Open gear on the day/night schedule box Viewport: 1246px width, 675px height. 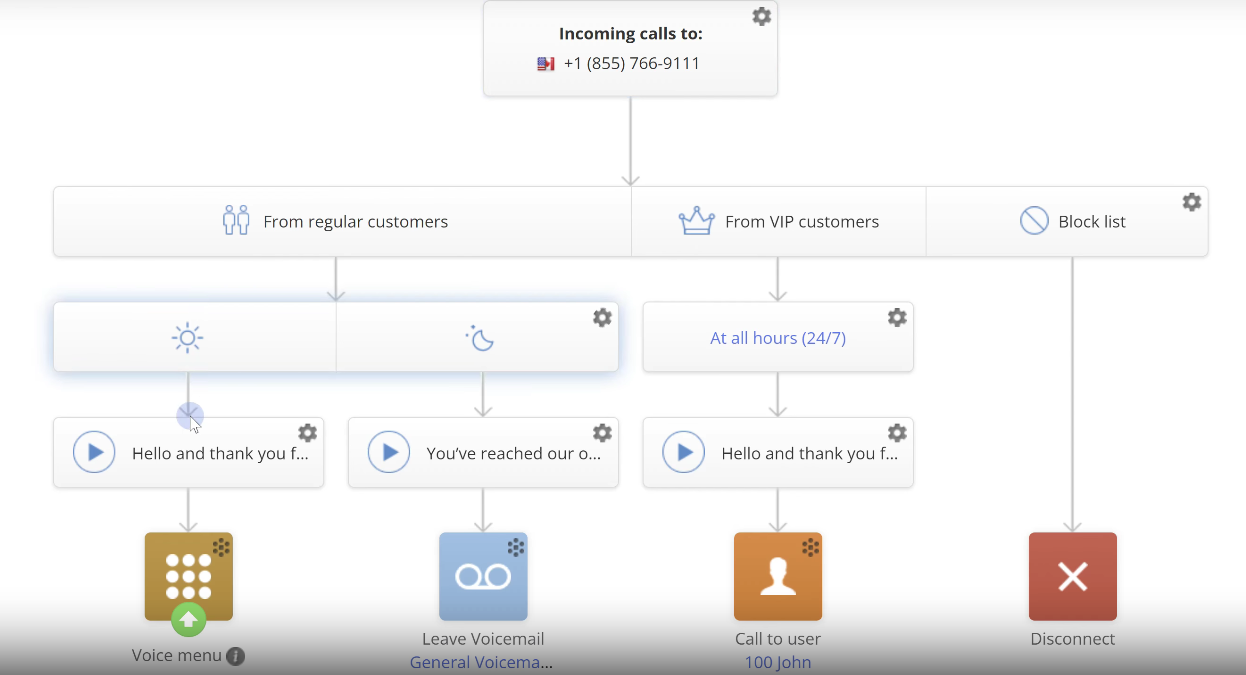click(602, 318)
